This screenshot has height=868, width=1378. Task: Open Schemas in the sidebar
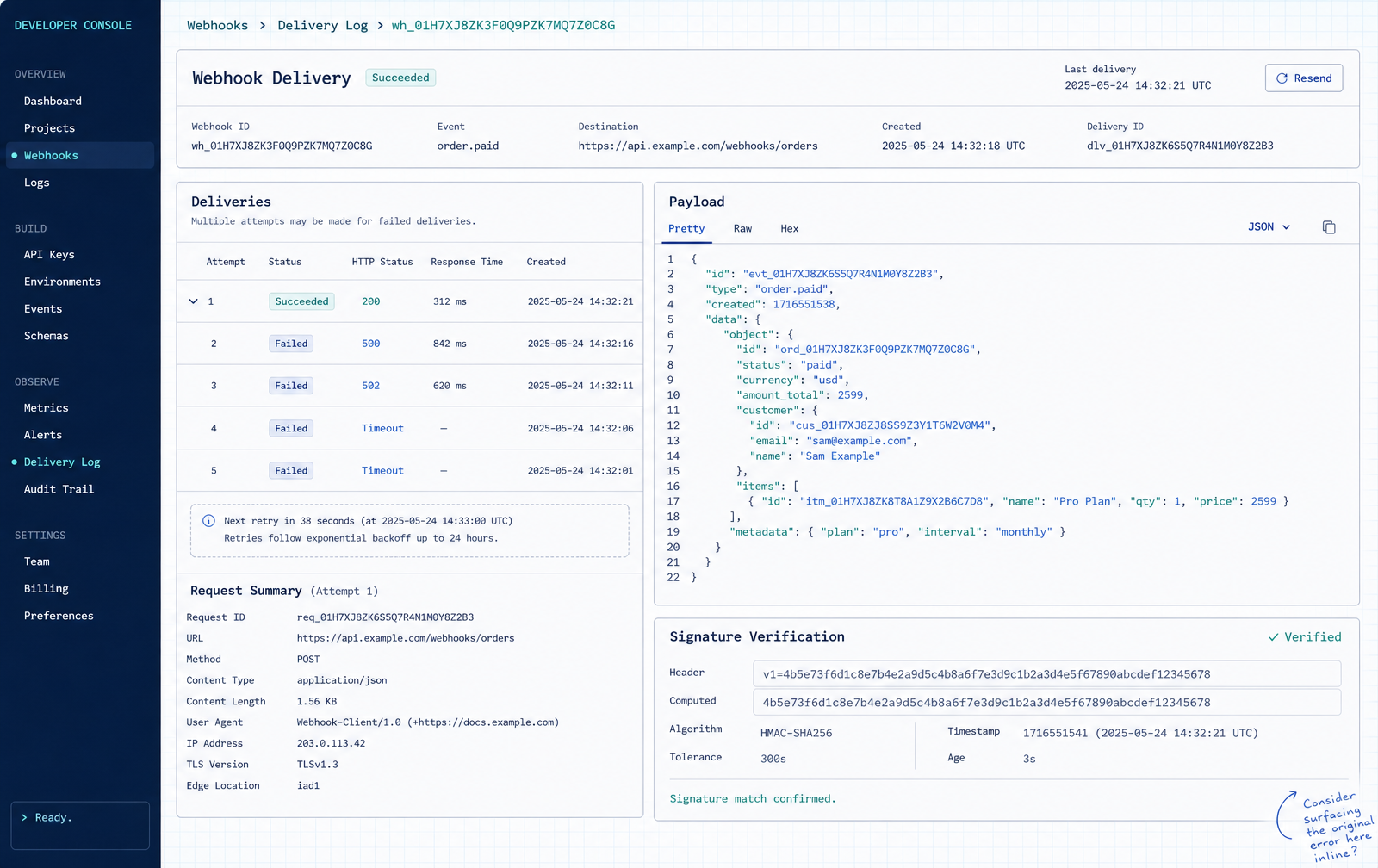(x=46, y=336)
